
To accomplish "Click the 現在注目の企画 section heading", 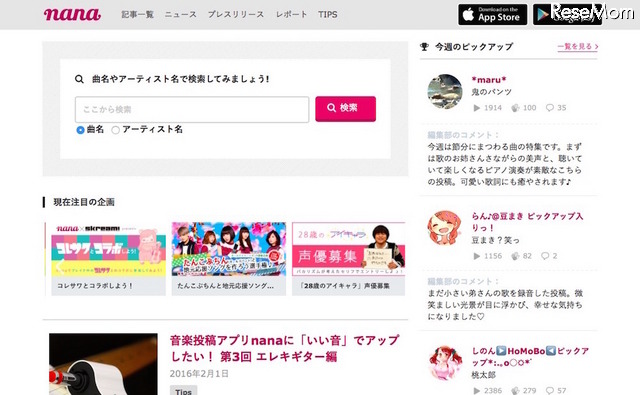I will [84, 202].
